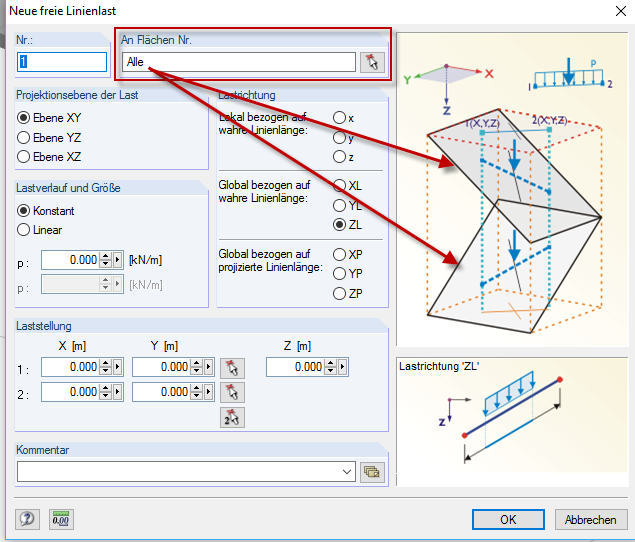
Task: Open the flyout arrow of X coordinate row 2
Action: (x=118, y=392)
